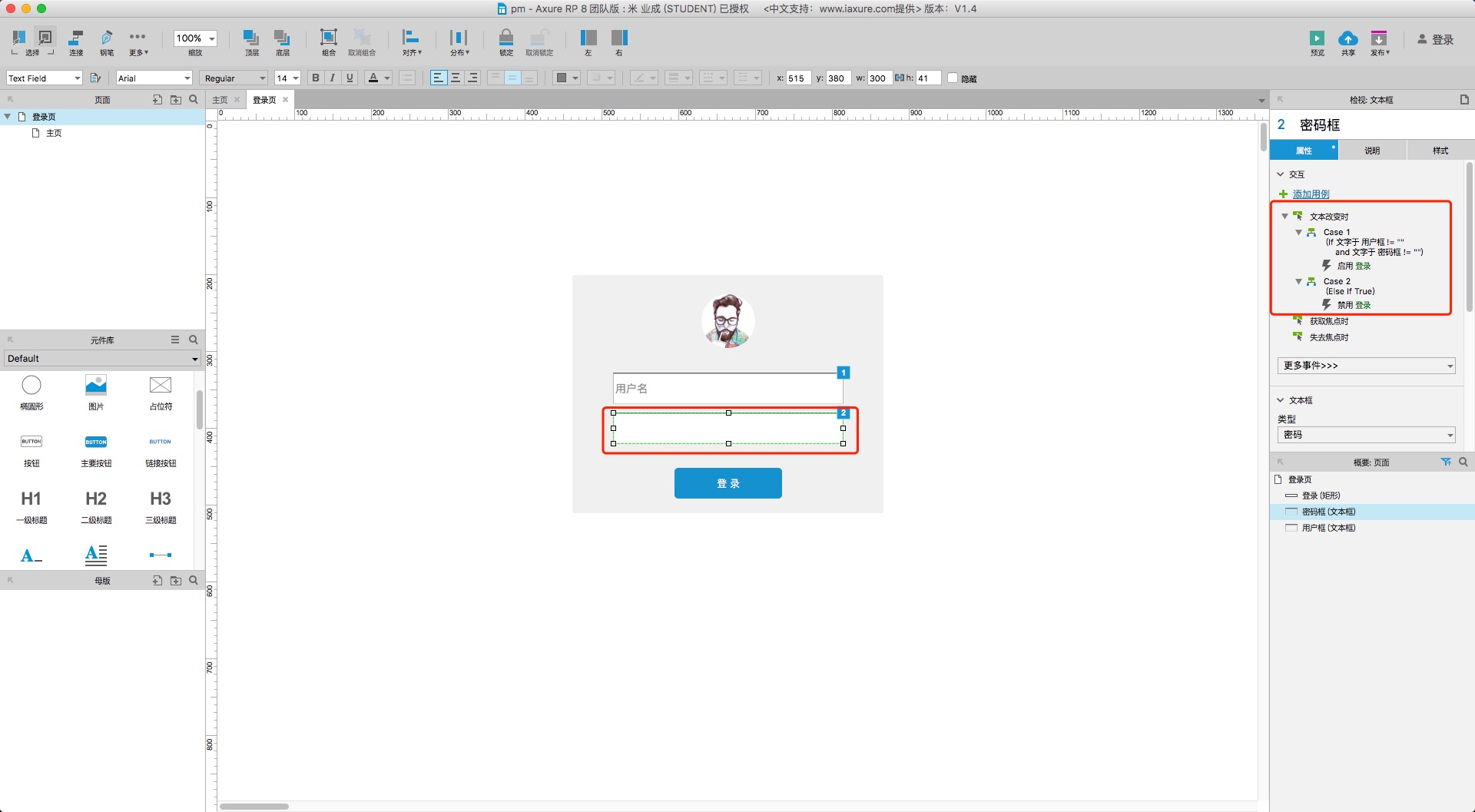The height and width of the screenshot is (812, 1475).
Task: Open the 元件库 library options menu icon
Action: [x=175, y=340]
